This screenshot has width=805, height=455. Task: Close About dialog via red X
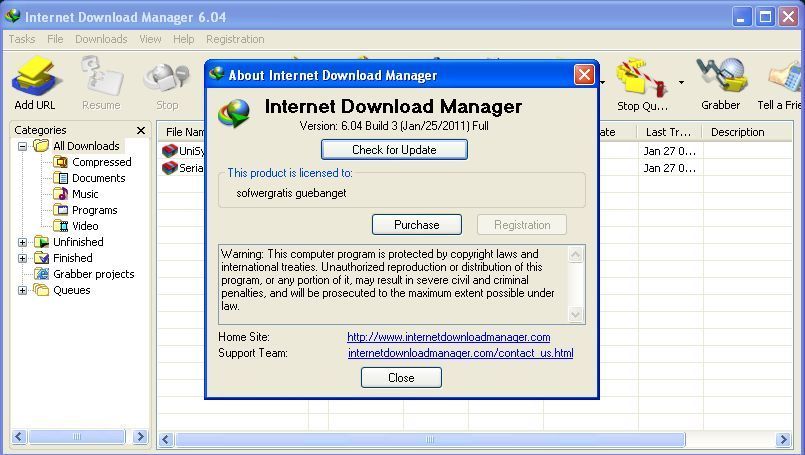coord(584,75)
